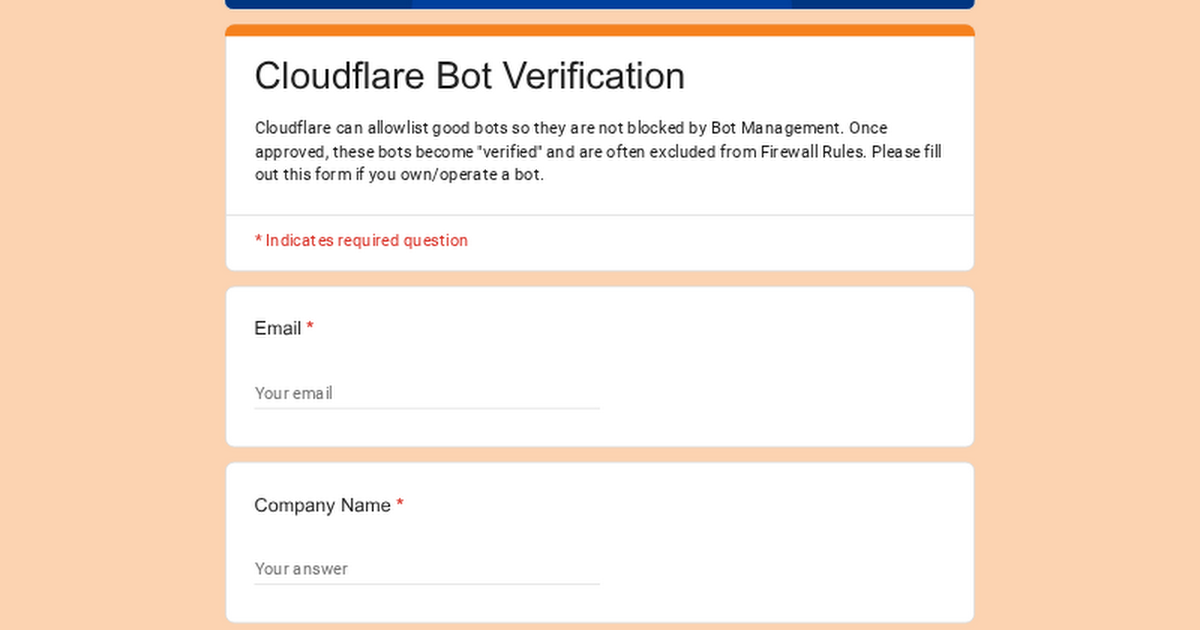
Task: Click the form description paragraph about allowlisting bots
Action: point(598,151)
